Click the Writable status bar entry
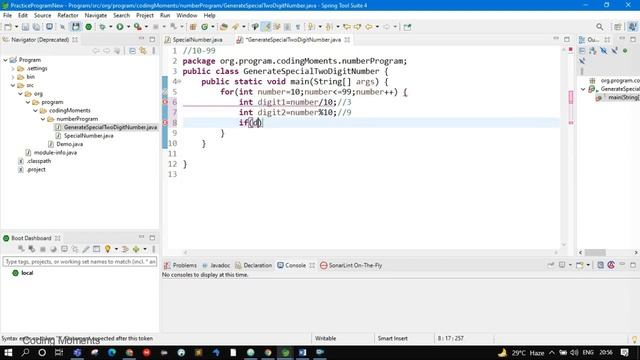 click(325, 339)
